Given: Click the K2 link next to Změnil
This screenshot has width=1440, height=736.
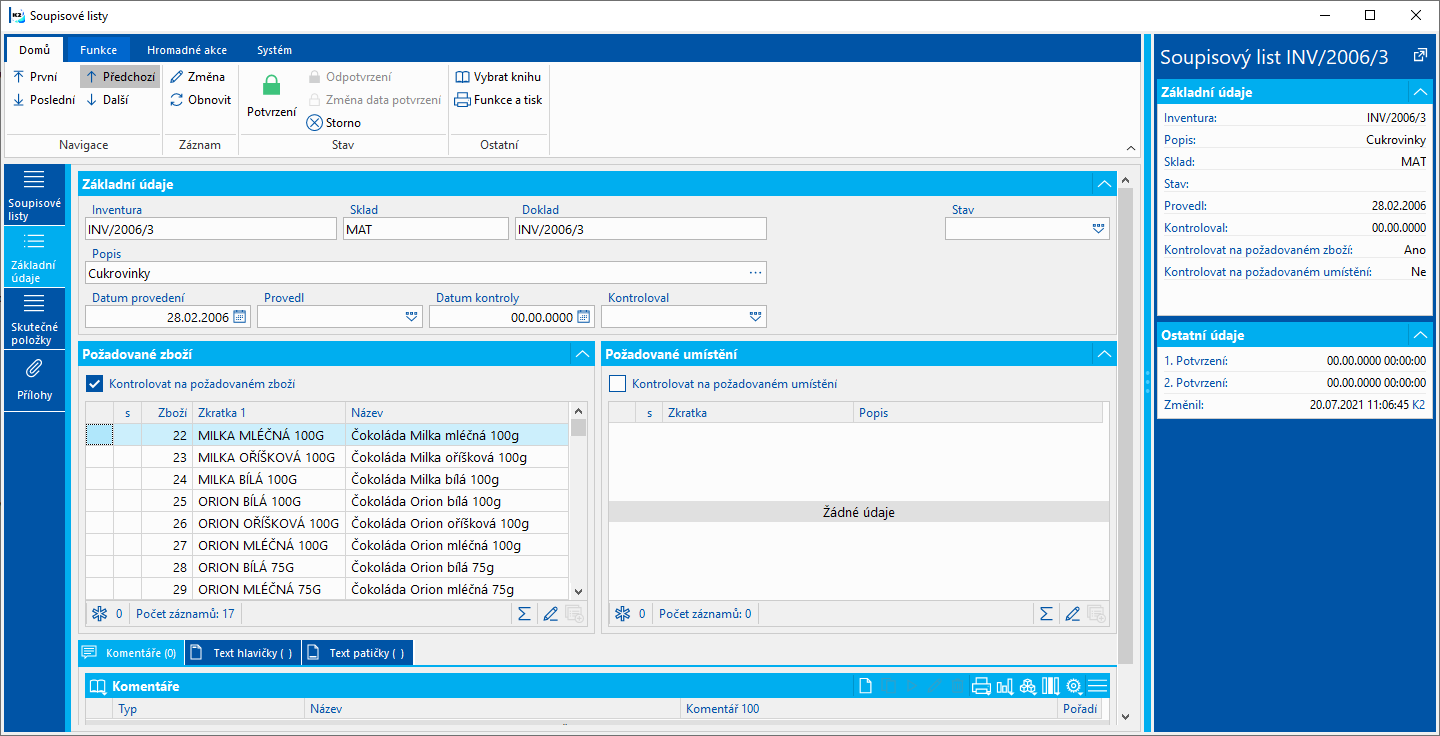Looking at the screenshot, I should point(1419,405).
